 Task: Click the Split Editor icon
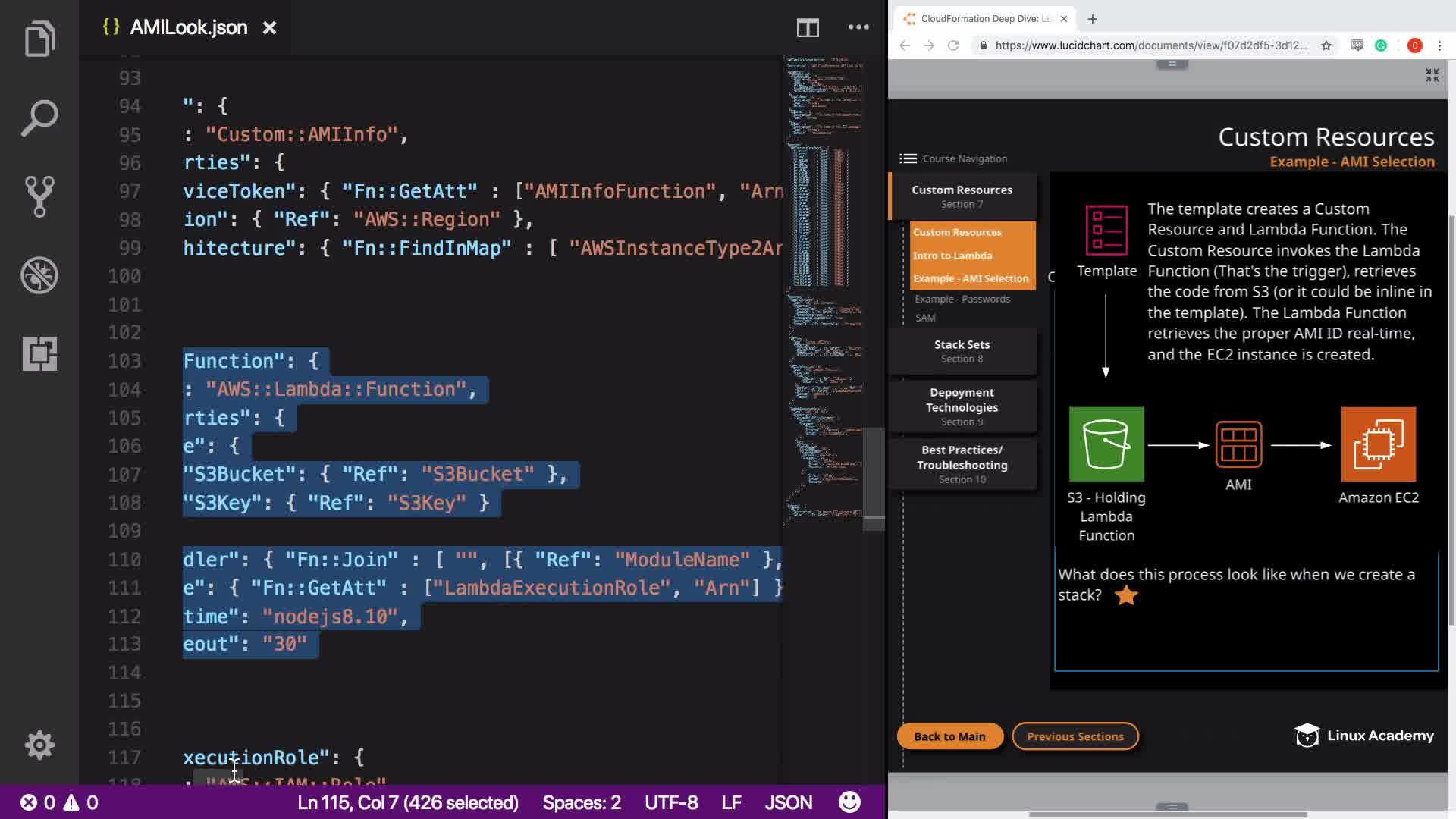pos(808,28)
